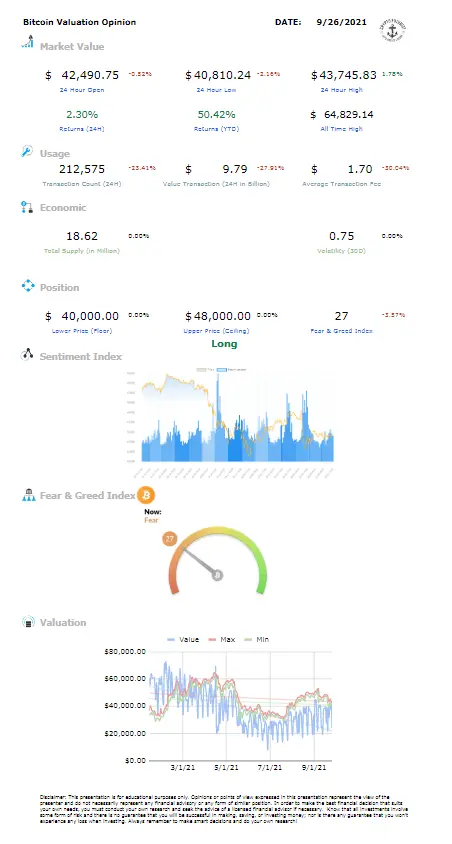
Task: Click the Valuation section icon
Action: point(28,622)
